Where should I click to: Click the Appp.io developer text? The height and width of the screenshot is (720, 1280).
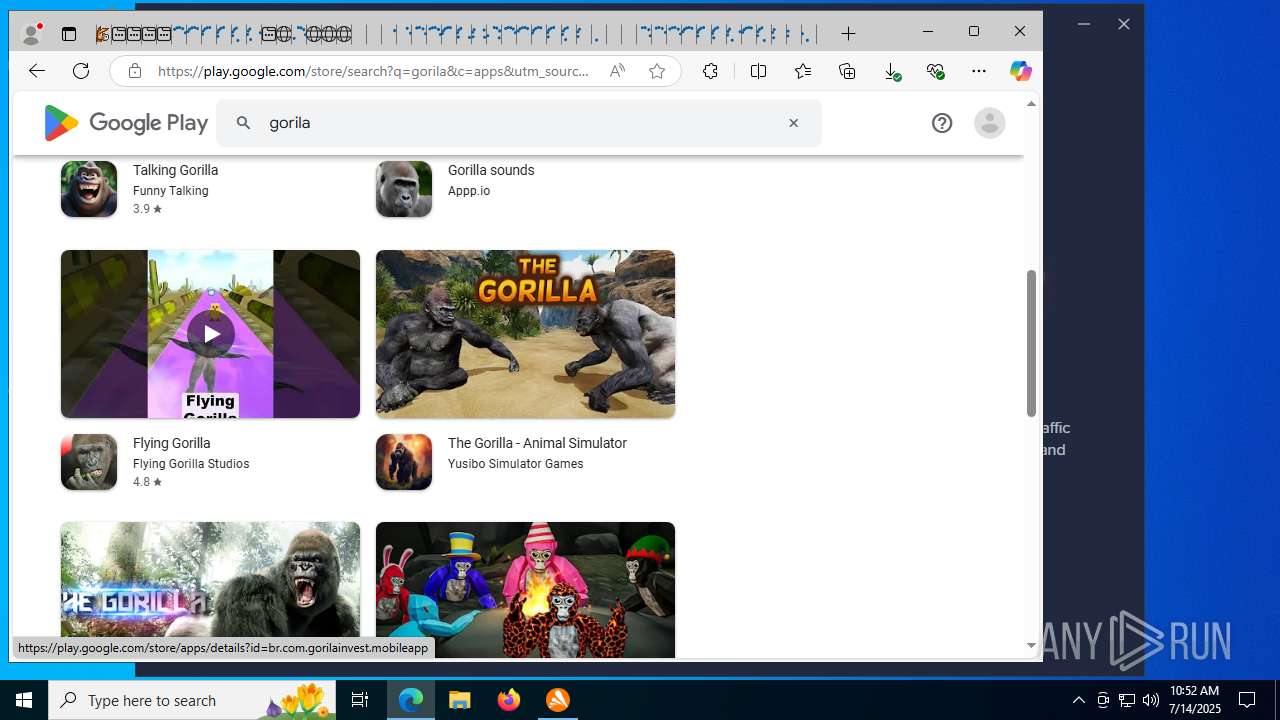pos(469,191)
